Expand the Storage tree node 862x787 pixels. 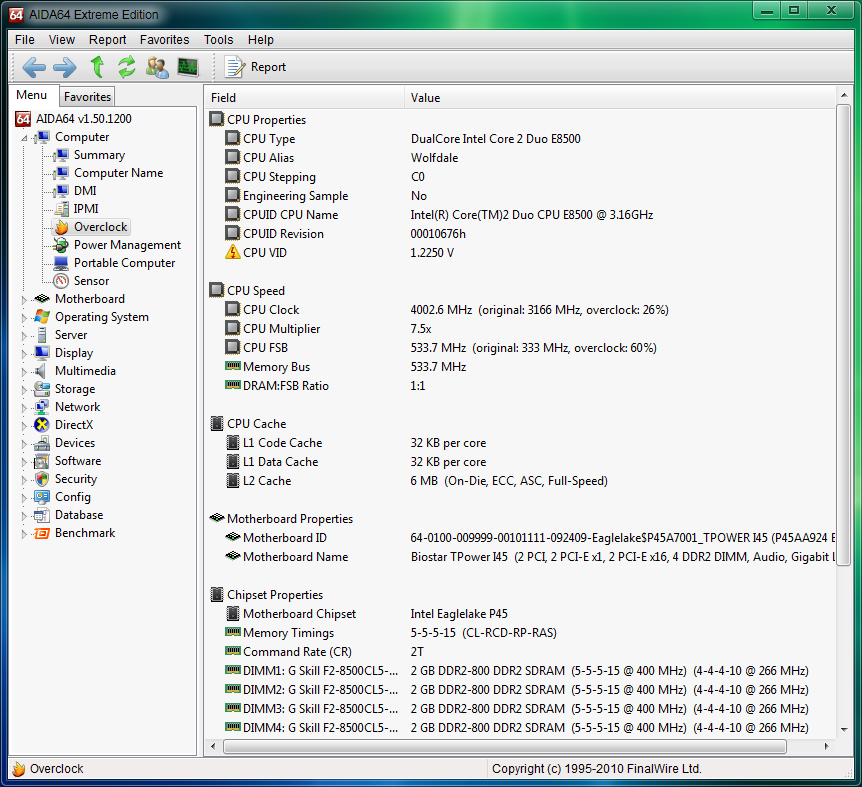tap(24, 390)
